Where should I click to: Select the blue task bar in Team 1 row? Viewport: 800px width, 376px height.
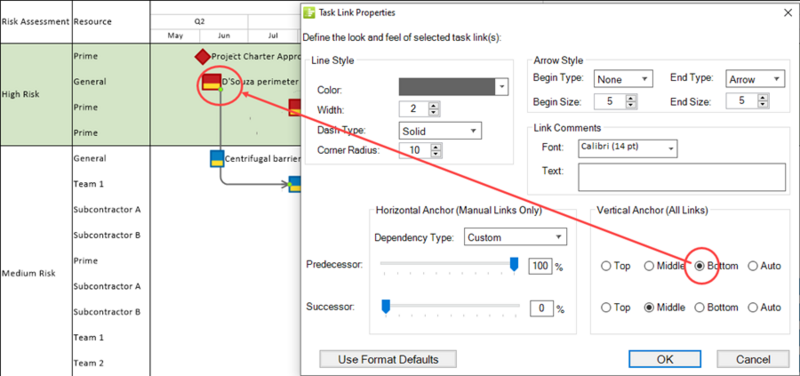(294, 184)
